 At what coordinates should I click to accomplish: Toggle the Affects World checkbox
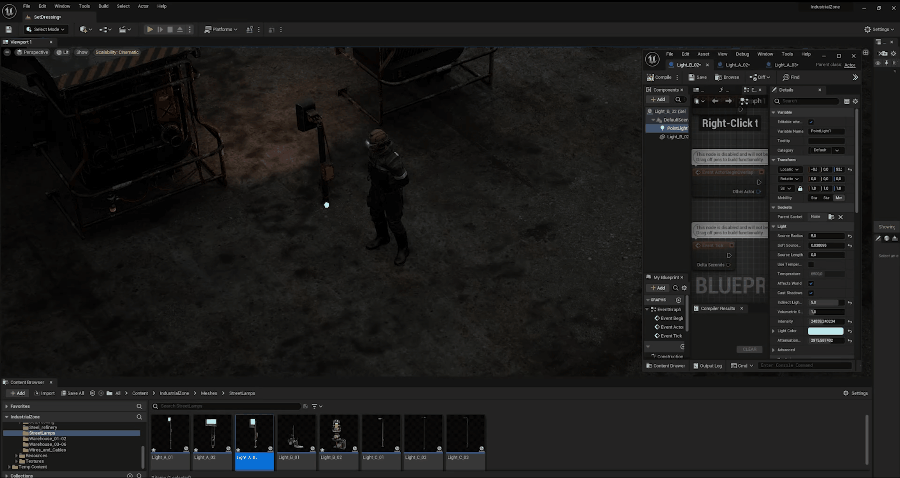coord(811,283)
